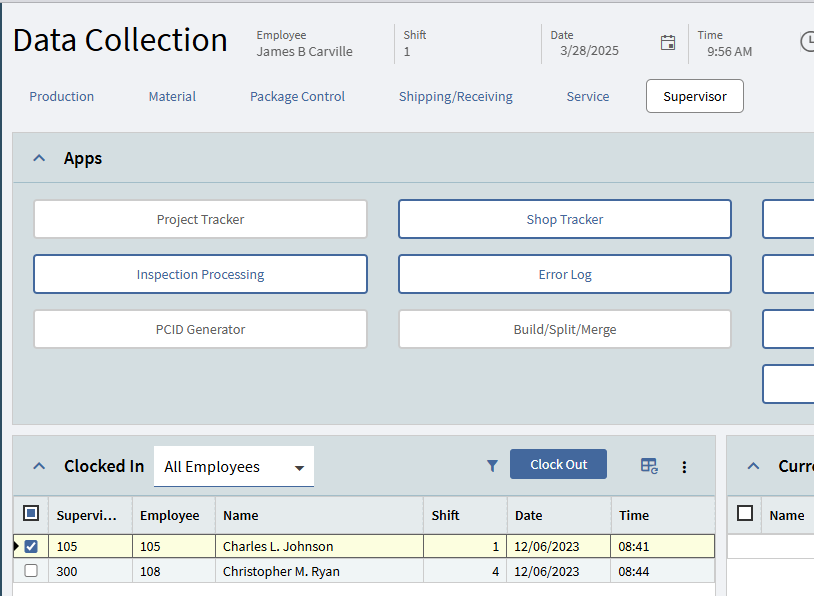Click the Shift field value 1
This screenshot has height=596, width=814.
coord(407,51)
